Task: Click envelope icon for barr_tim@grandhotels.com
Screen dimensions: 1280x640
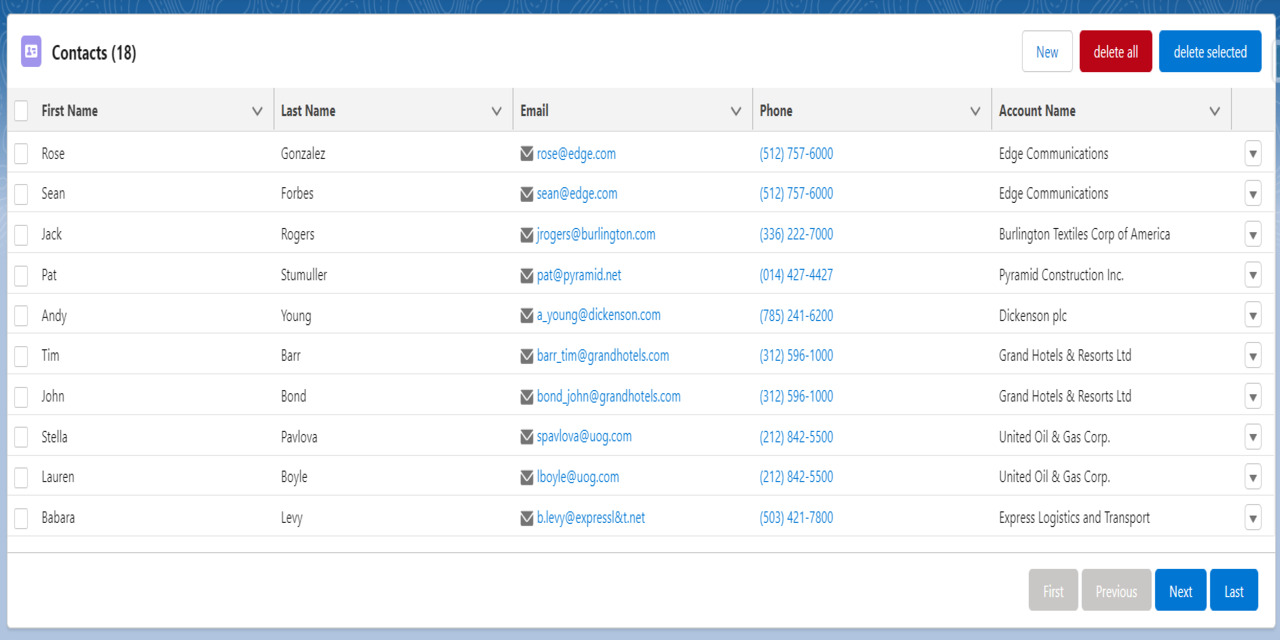Action: 527,355
